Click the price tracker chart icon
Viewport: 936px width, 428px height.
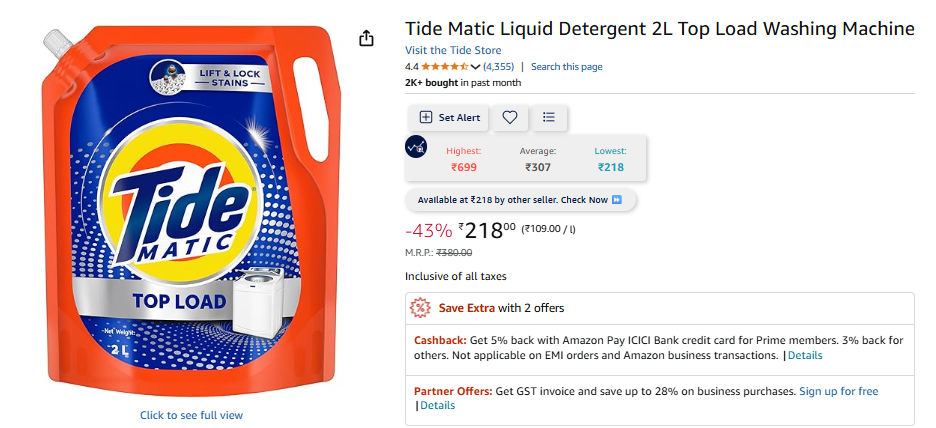coord(416,147)
